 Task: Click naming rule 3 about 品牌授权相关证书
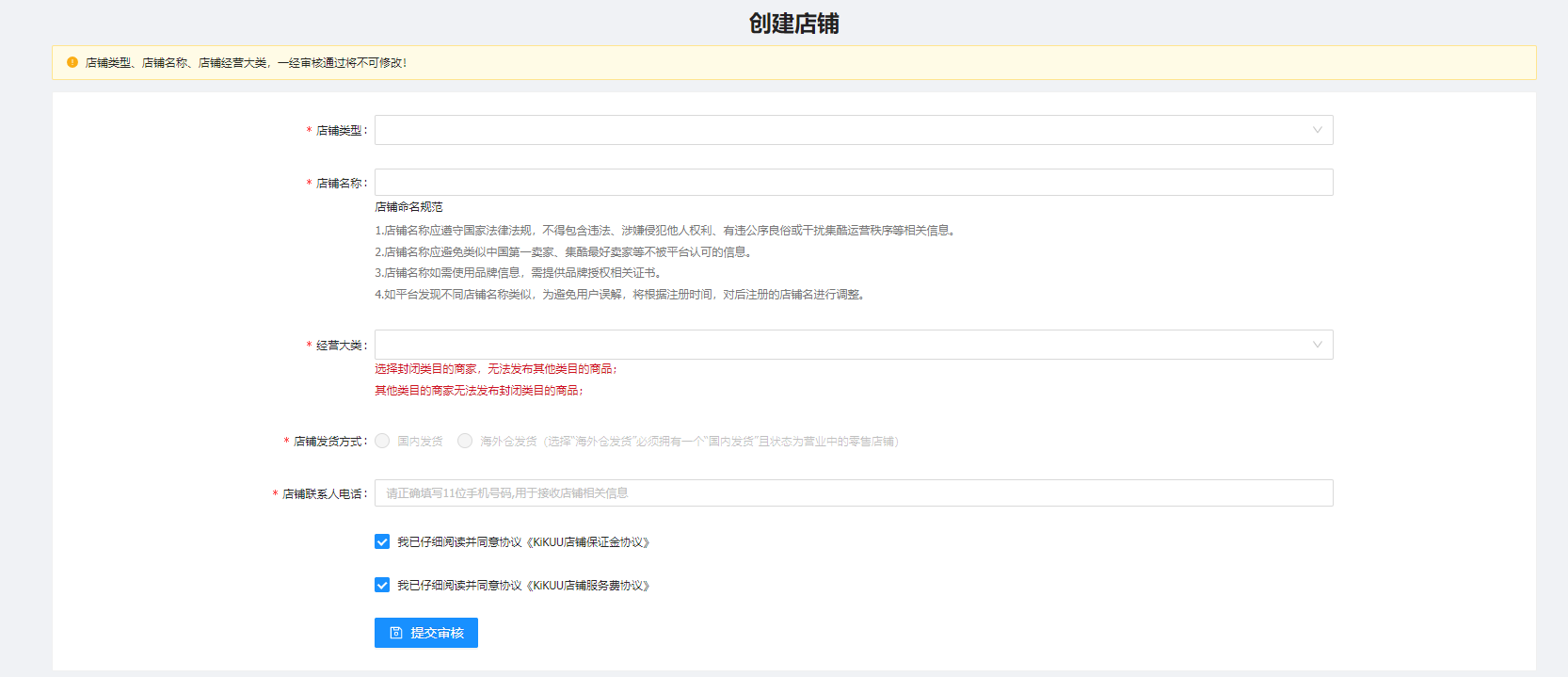coord(519,273)
